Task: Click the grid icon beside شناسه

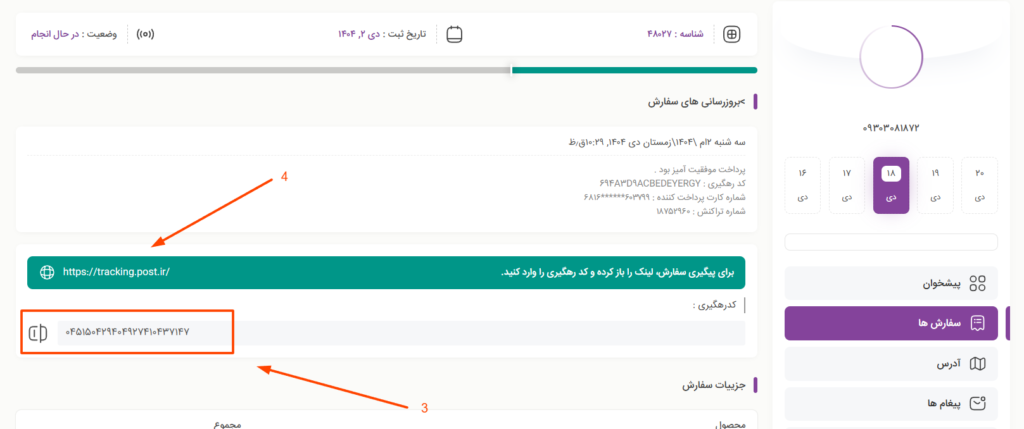Action: 733,34
